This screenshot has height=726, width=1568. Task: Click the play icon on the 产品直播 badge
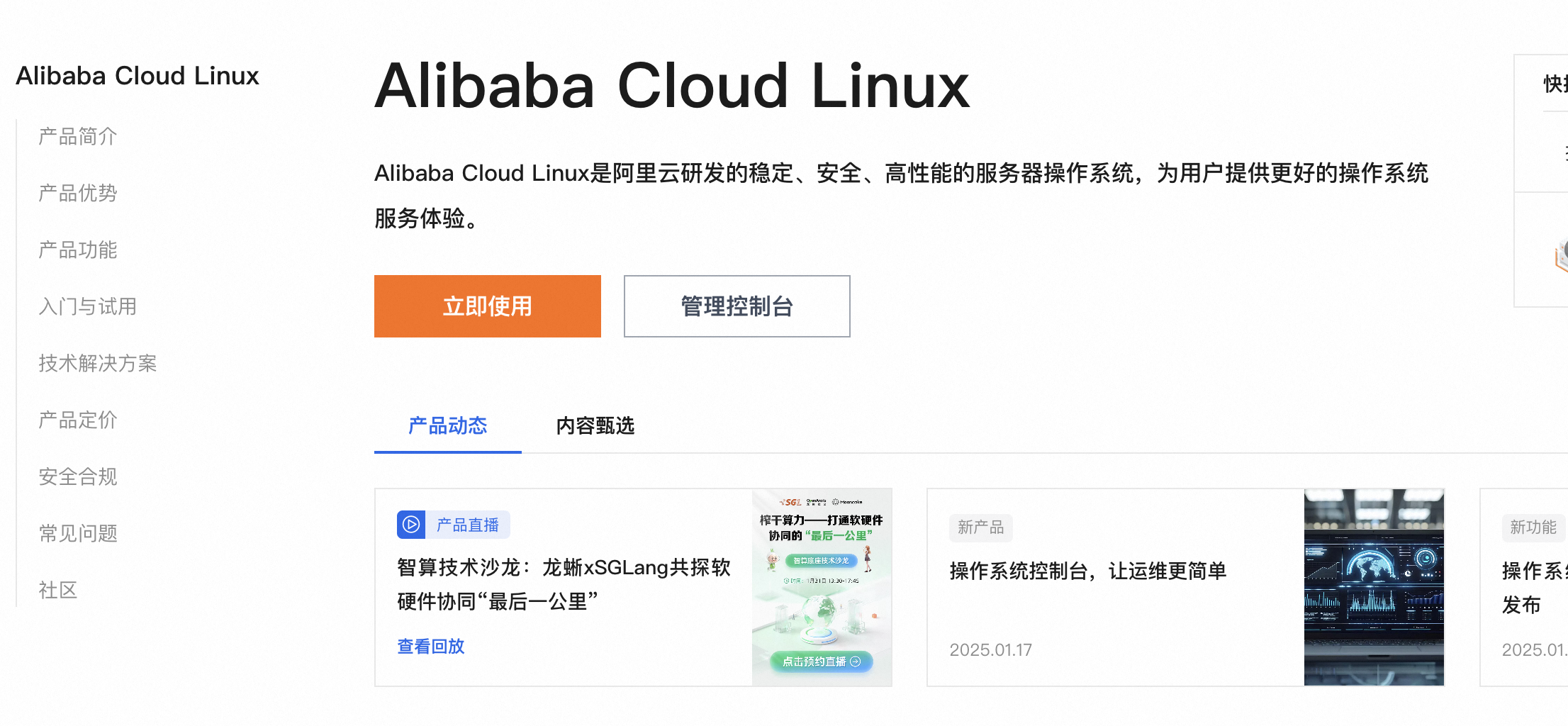click(x=410, y=525)
